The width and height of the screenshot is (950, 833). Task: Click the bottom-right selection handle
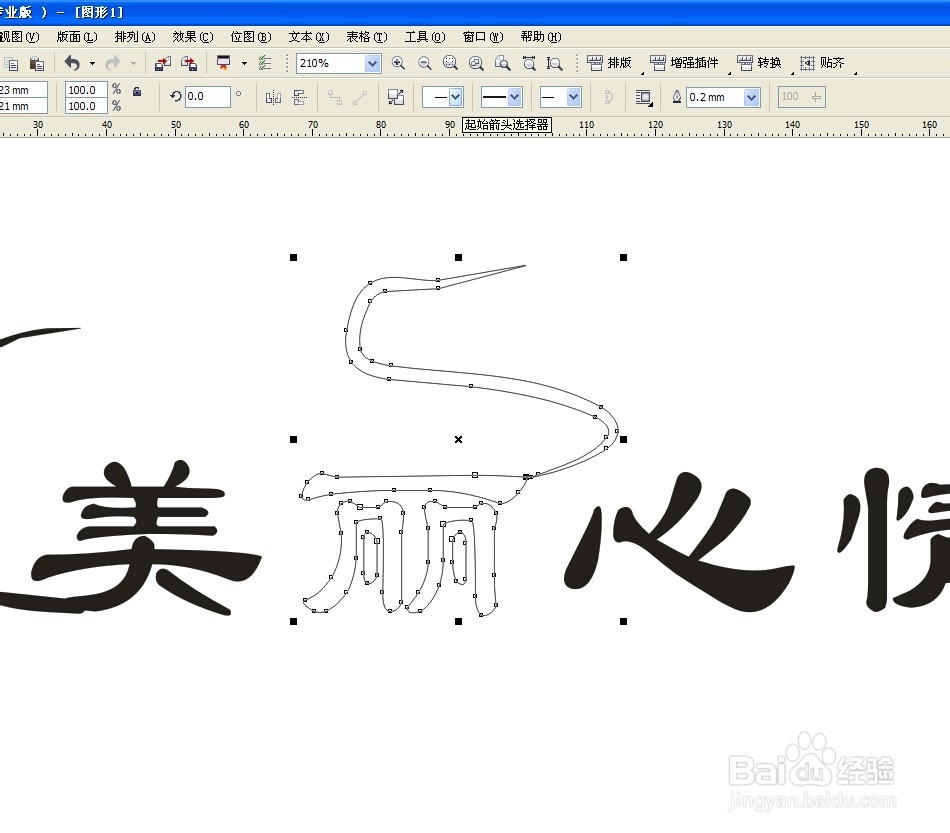tap(623, 621)
